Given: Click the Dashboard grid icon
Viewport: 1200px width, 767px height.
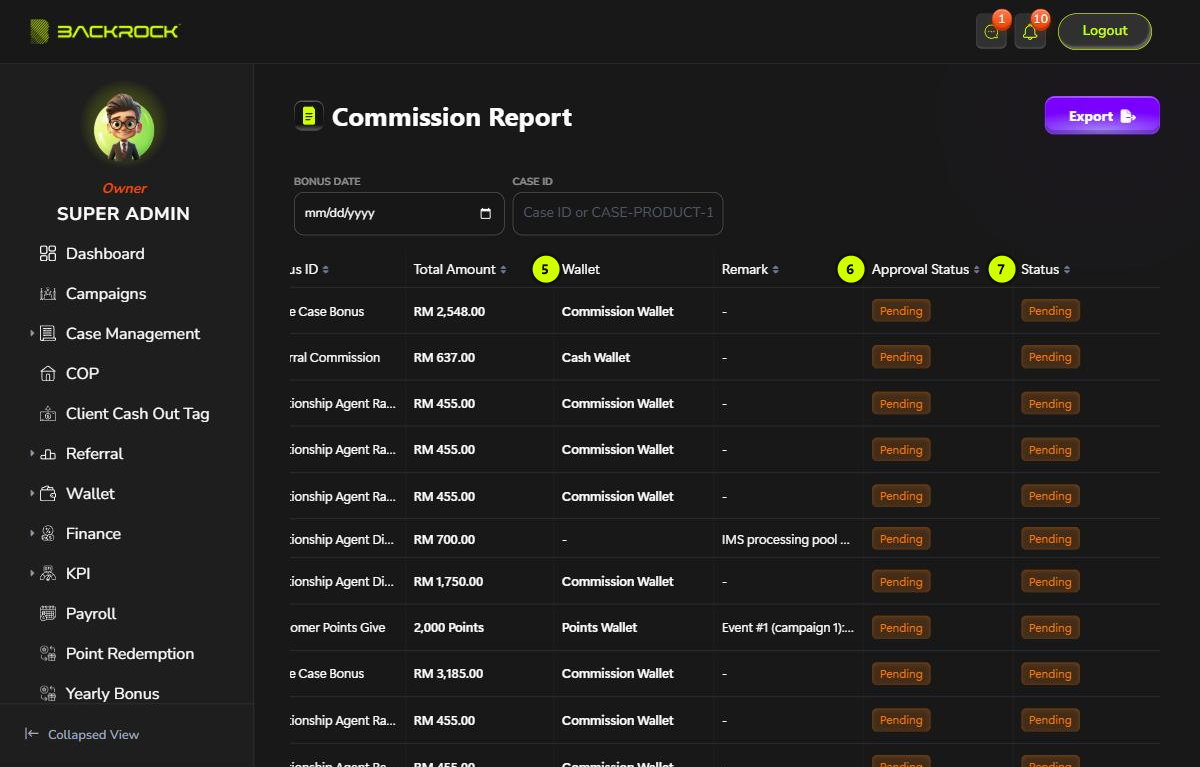Looking at the screenshot, I should (x=47, y=254).
